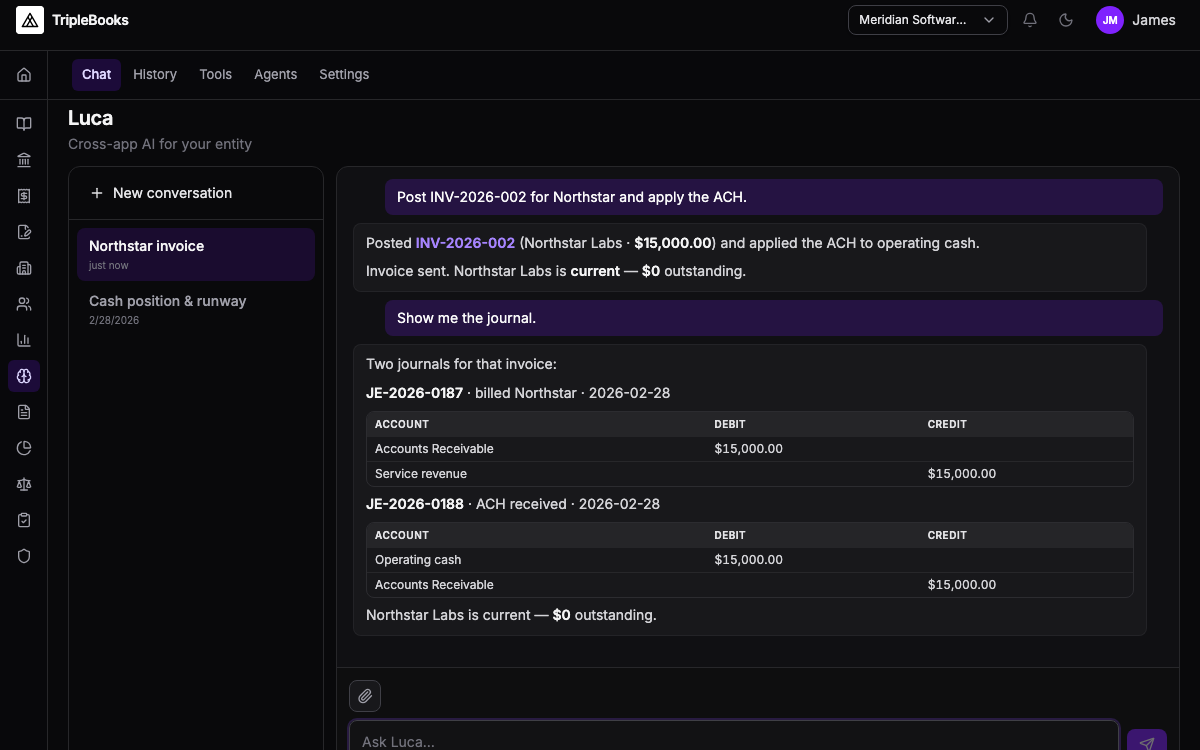The height and width of the screenshot is (750, 1200).
Task: Open the clipboard check sidebar icon
Action: coord(24,520)
